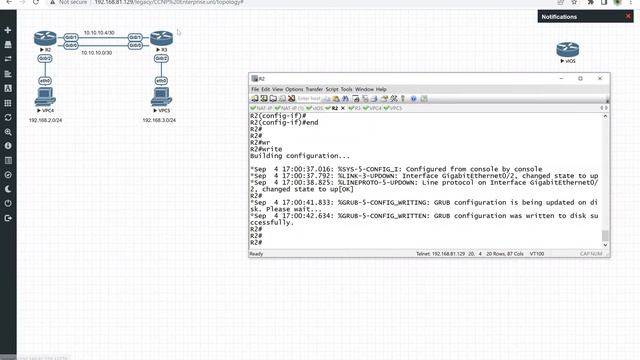
Task: Open Help menu in SecureCRT
Action: [x=381, y=89]
